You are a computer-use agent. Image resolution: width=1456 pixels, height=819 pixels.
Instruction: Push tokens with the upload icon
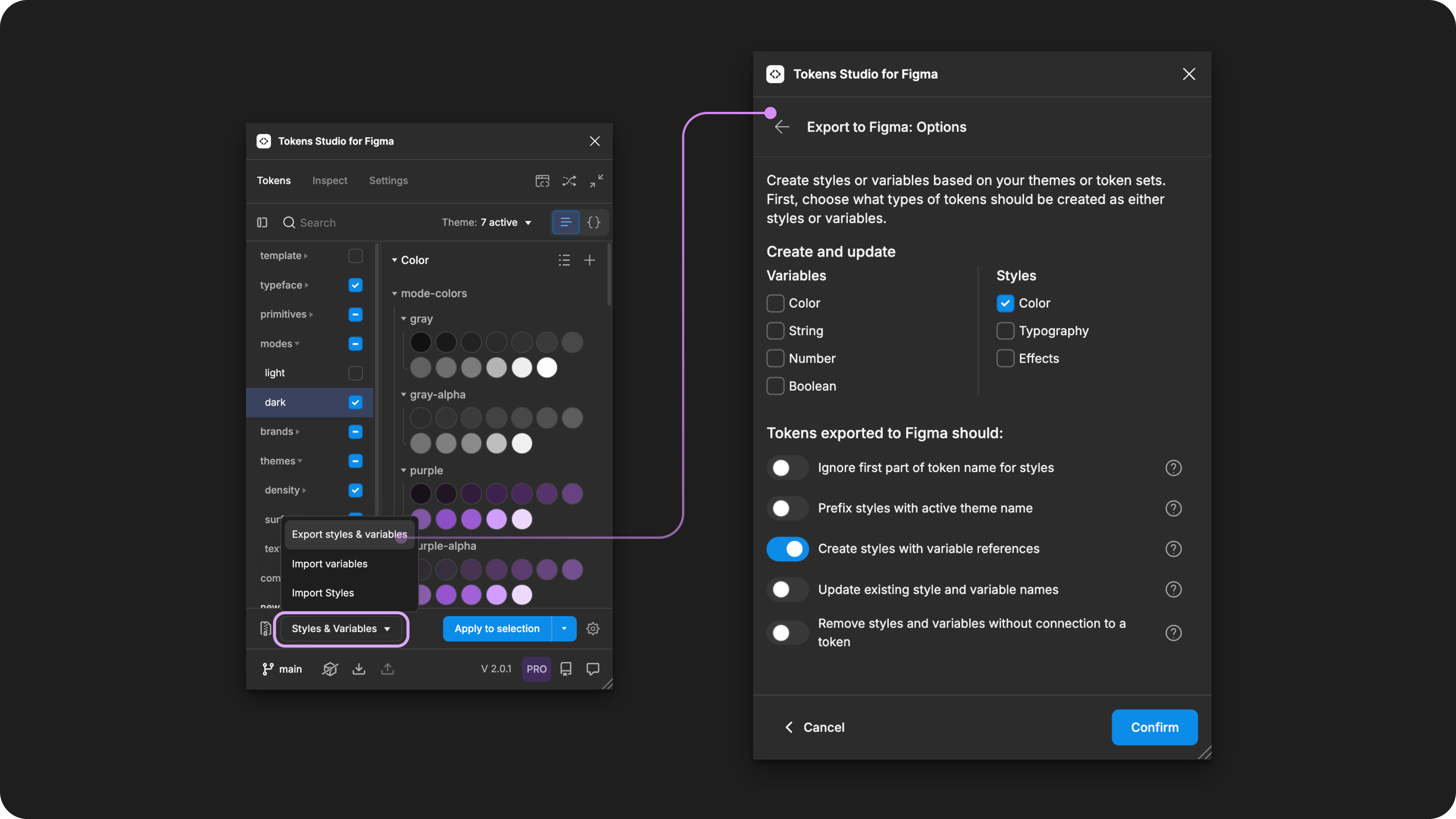click(x=388, y=669)
